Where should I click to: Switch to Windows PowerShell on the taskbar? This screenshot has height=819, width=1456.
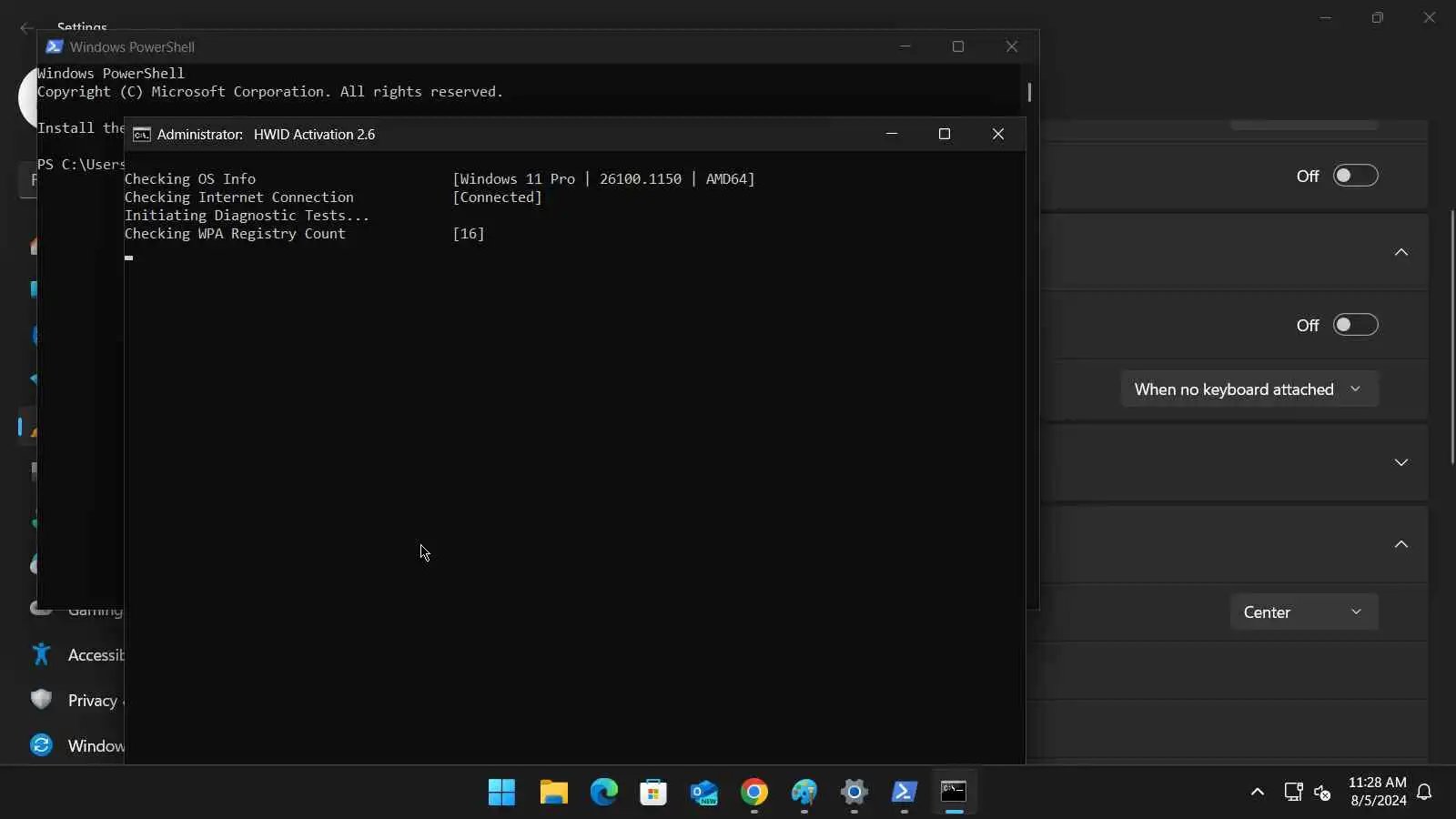[x=904, y=793]
